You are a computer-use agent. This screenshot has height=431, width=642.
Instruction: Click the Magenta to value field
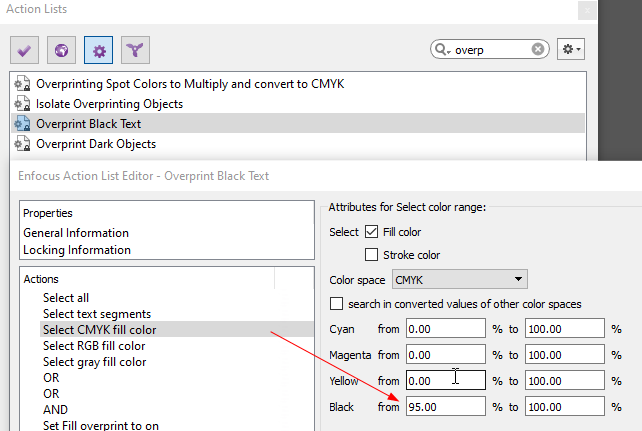(x=565, y=354)
